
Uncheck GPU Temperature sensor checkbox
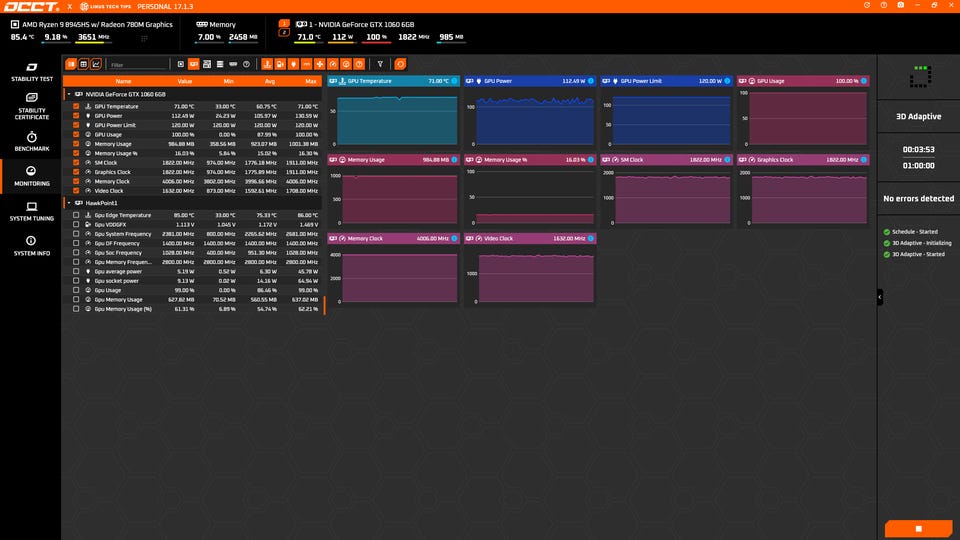(76, 106)
